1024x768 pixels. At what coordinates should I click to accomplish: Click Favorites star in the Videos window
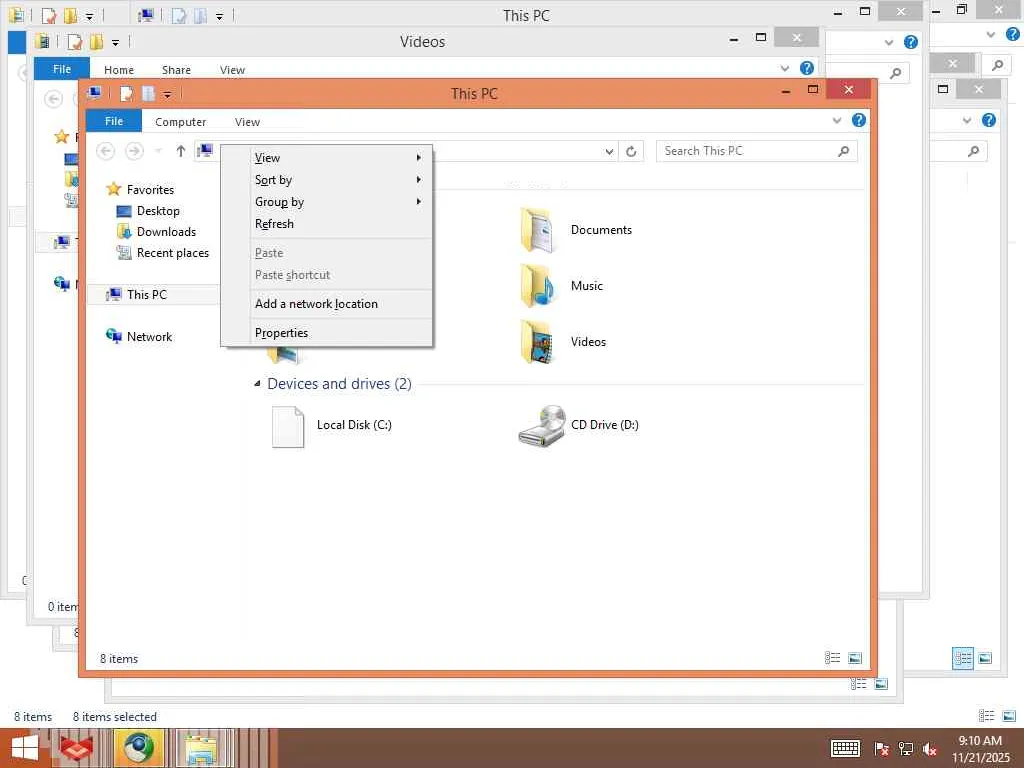[62, 136]
